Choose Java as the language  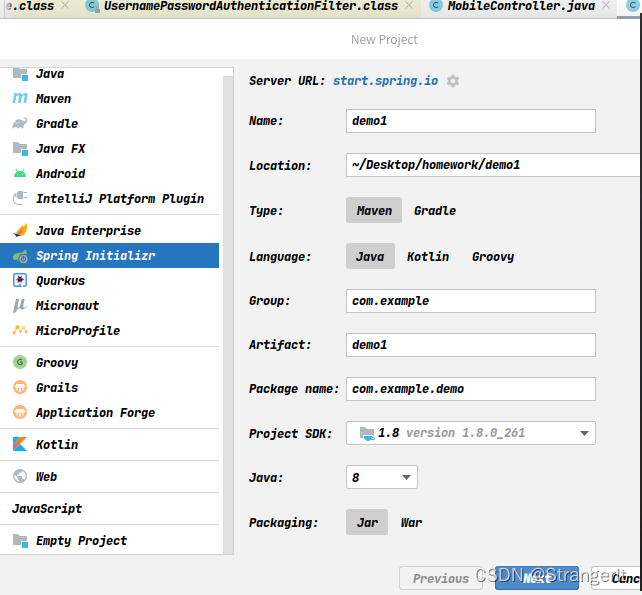tap(370, 256)
